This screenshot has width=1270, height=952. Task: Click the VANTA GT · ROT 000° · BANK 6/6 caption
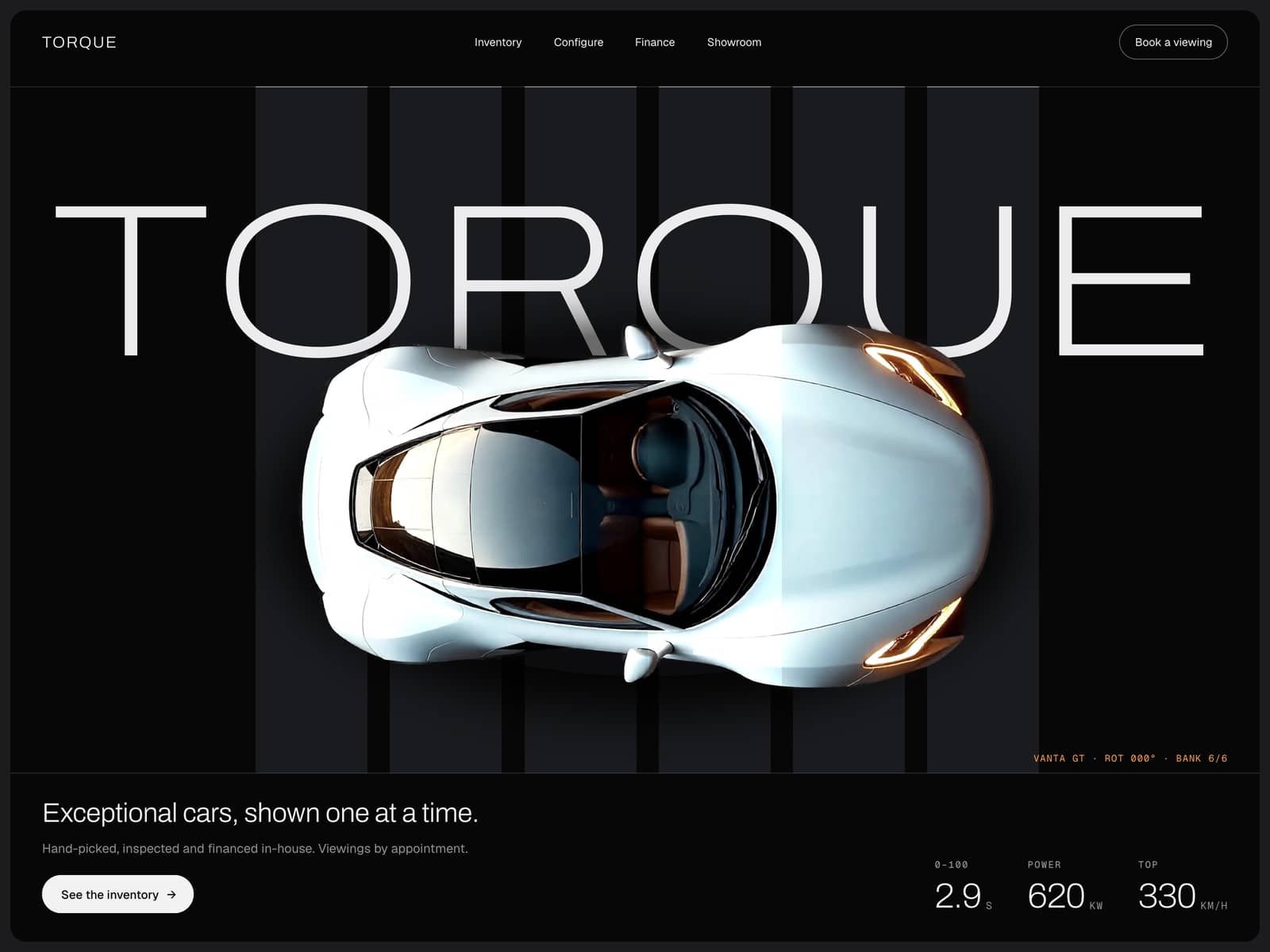tap(1130, 758)
